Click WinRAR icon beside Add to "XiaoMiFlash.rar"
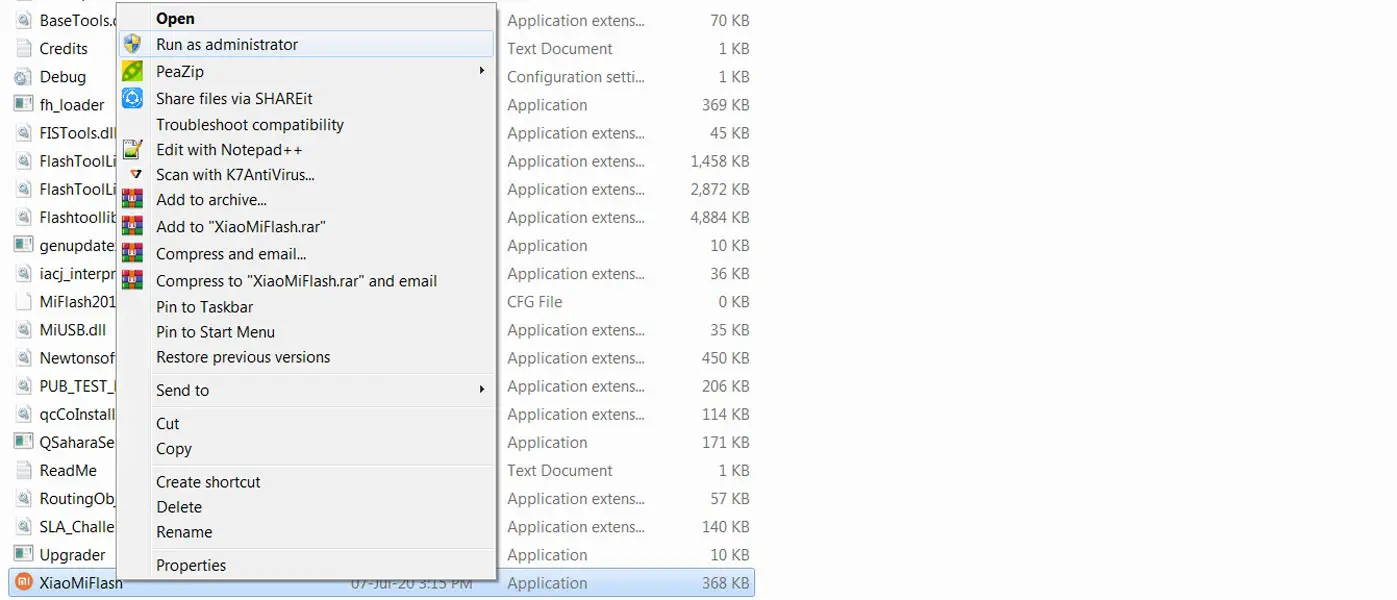The height and width of the screenshot is (600, 1397). [x=132, y=226]
